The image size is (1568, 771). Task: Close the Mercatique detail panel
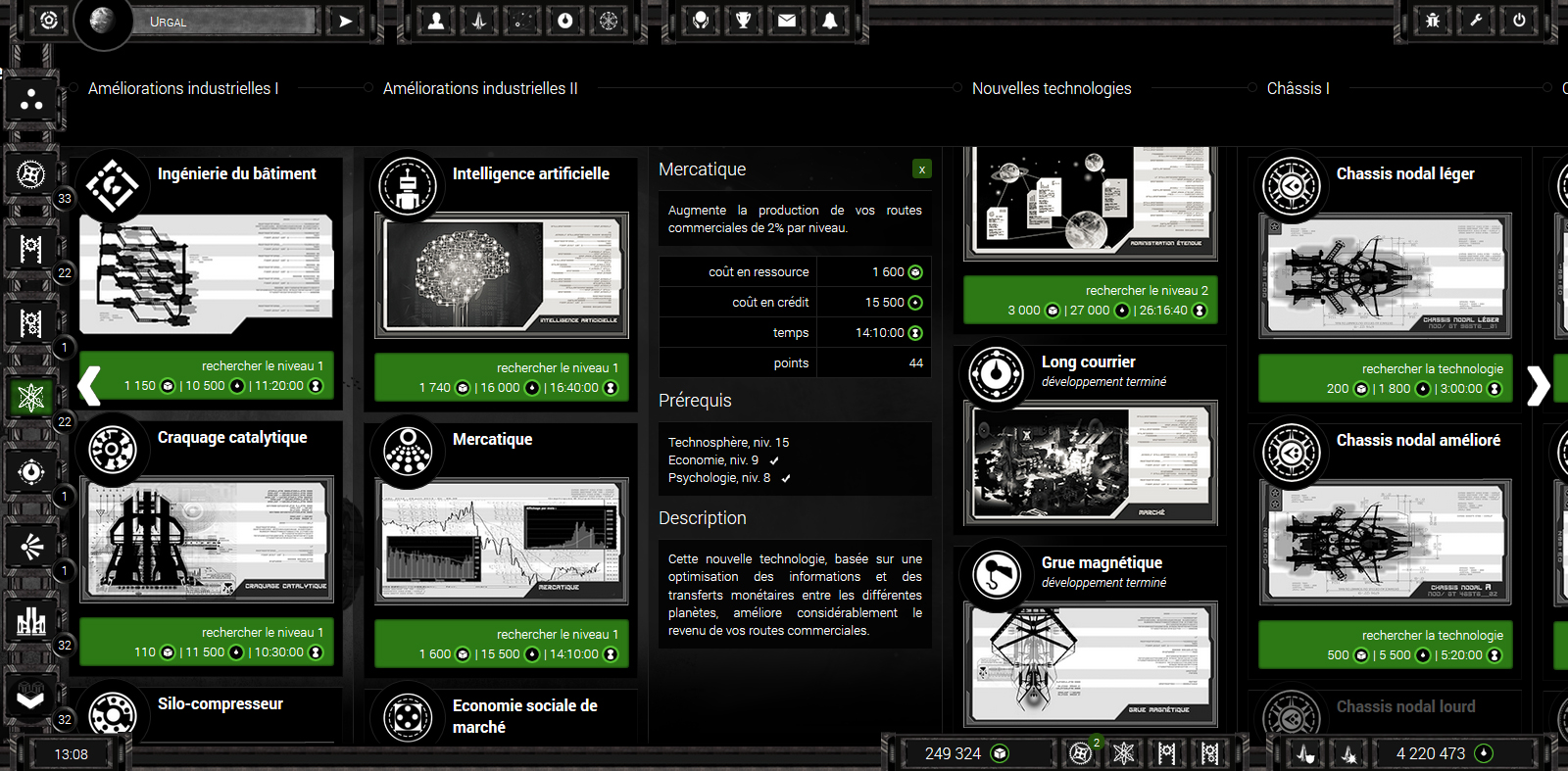click(x=921, y=169)
